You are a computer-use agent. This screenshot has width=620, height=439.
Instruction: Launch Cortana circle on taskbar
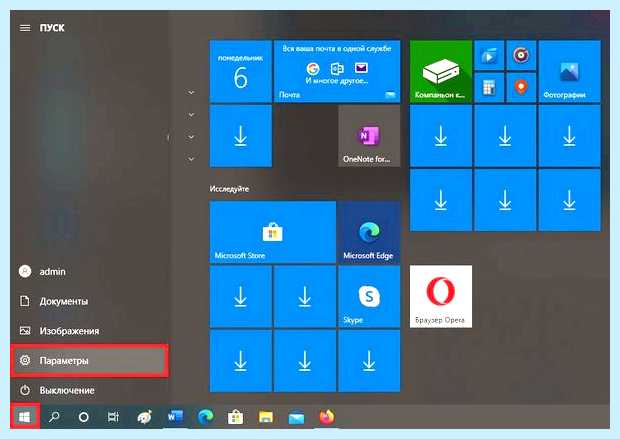tap(83, 417)
